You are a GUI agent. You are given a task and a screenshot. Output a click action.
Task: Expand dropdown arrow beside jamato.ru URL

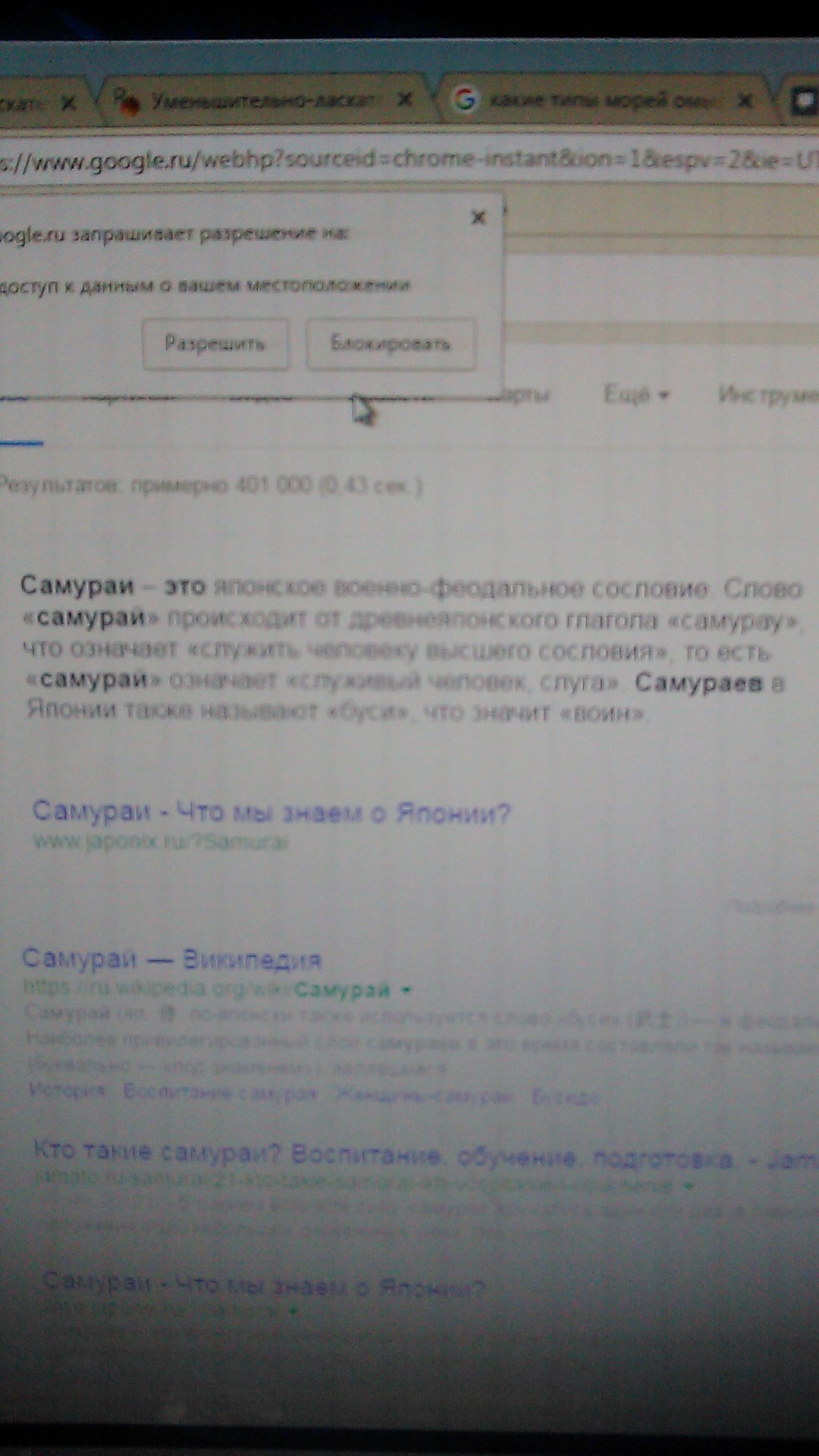pyautogui.click(x=688, y=1185)
